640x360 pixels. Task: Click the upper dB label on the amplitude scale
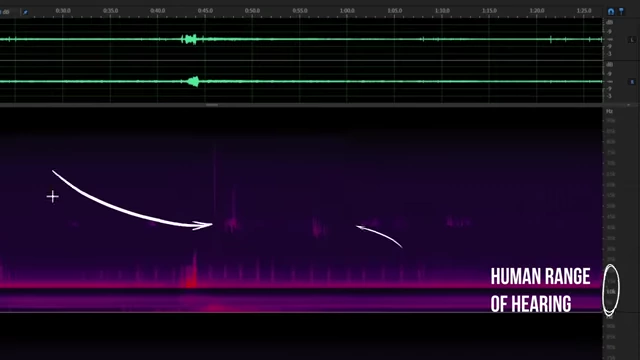click(x=609, y=22)
